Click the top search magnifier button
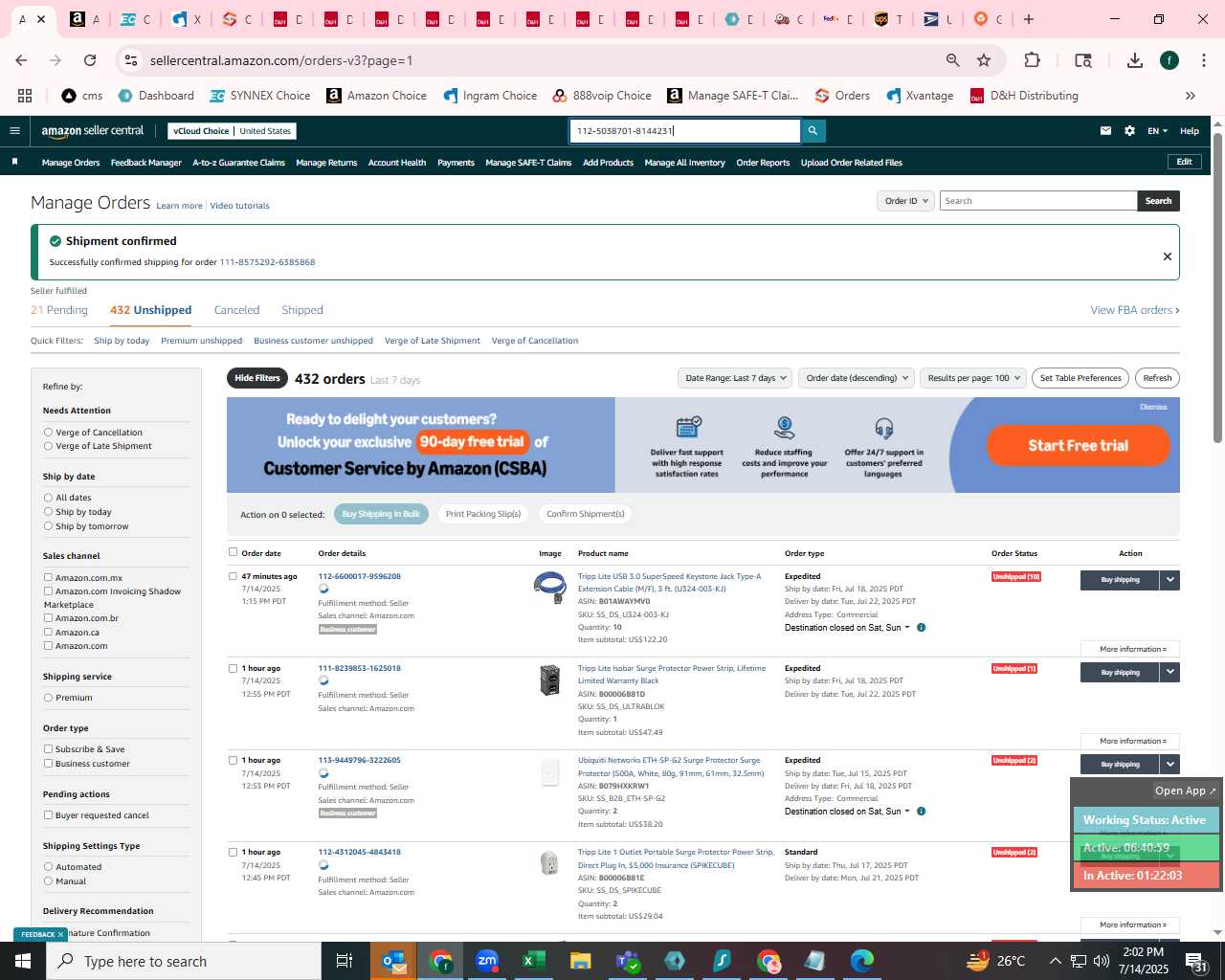This screenshot has width=1225, height=980. [813, 131]
